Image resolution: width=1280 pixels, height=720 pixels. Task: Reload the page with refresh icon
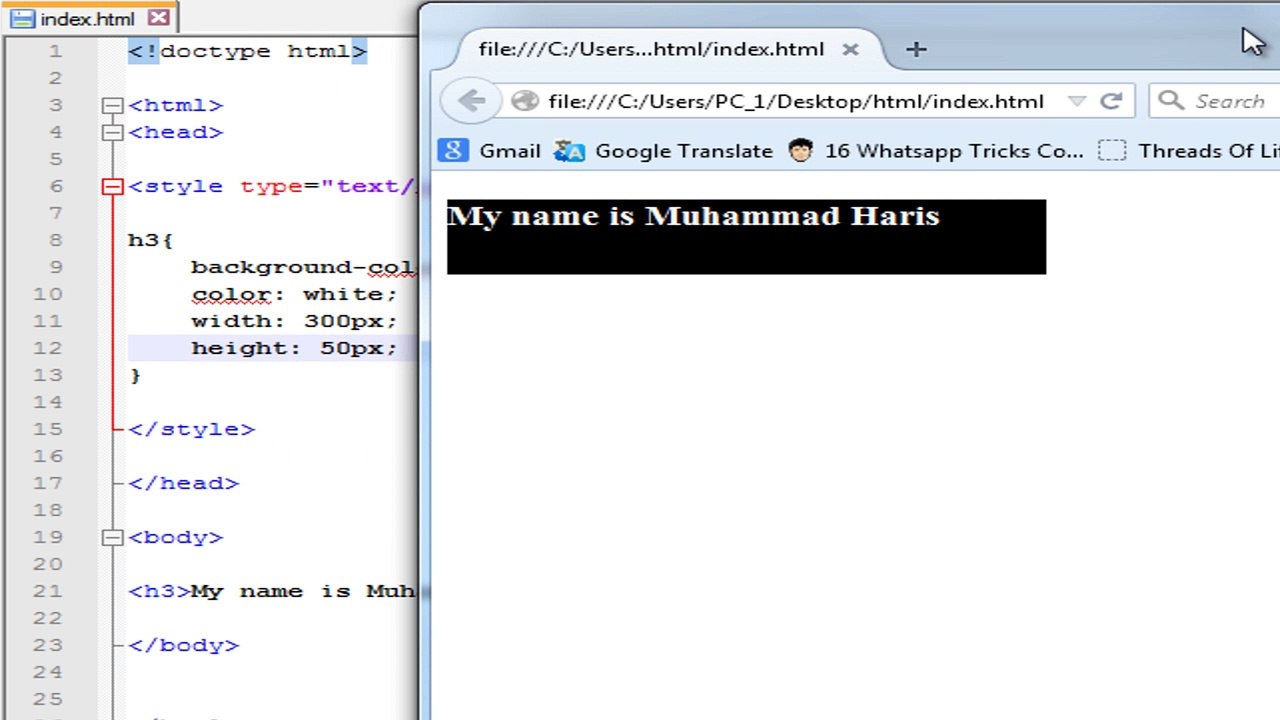click(1111, 101)
